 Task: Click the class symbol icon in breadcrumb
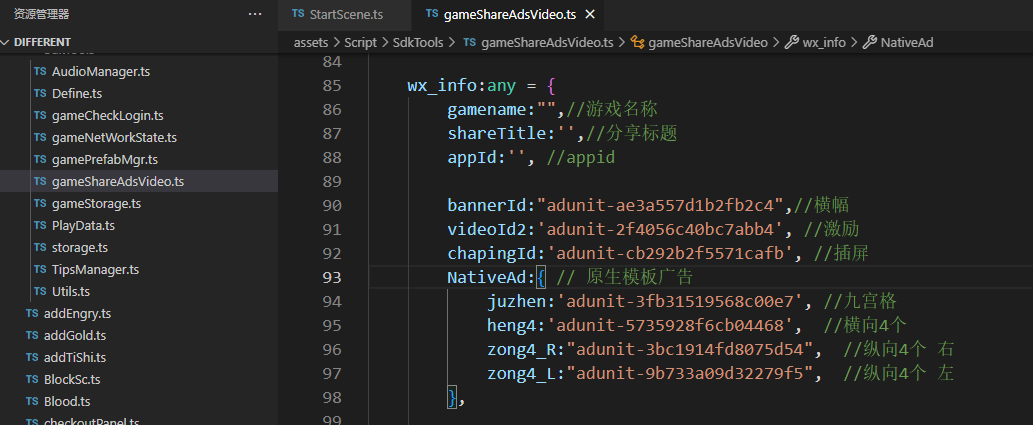[637, 42]
